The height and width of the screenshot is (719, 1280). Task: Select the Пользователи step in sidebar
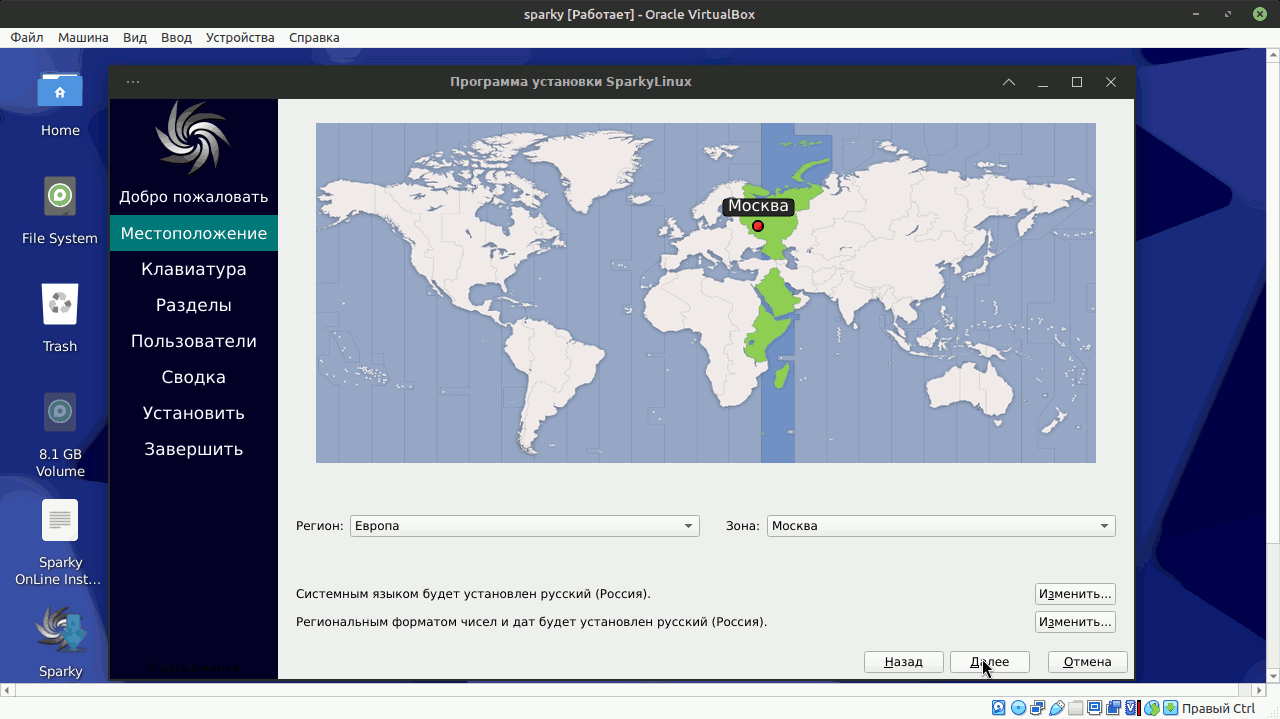tap(194, 341)
